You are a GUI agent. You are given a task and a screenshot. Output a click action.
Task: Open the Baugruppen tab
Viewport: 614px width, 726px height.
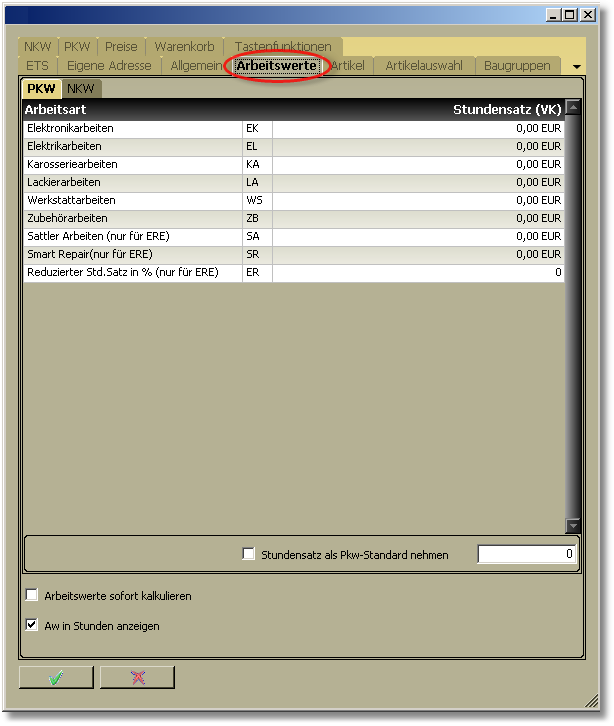point(517,66)
